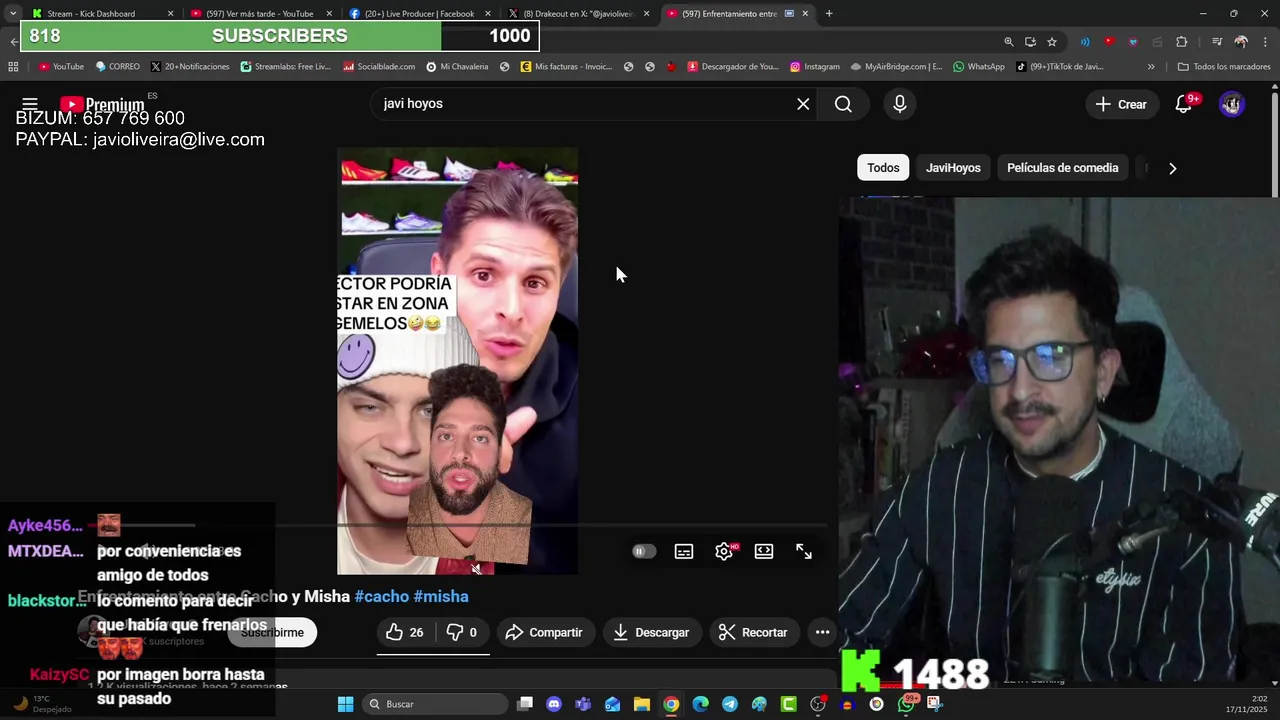Open the Chrome zoom magnifier icon
Image resolution: width=1280 pixels, height=720 pixels.
(1008, 41)
